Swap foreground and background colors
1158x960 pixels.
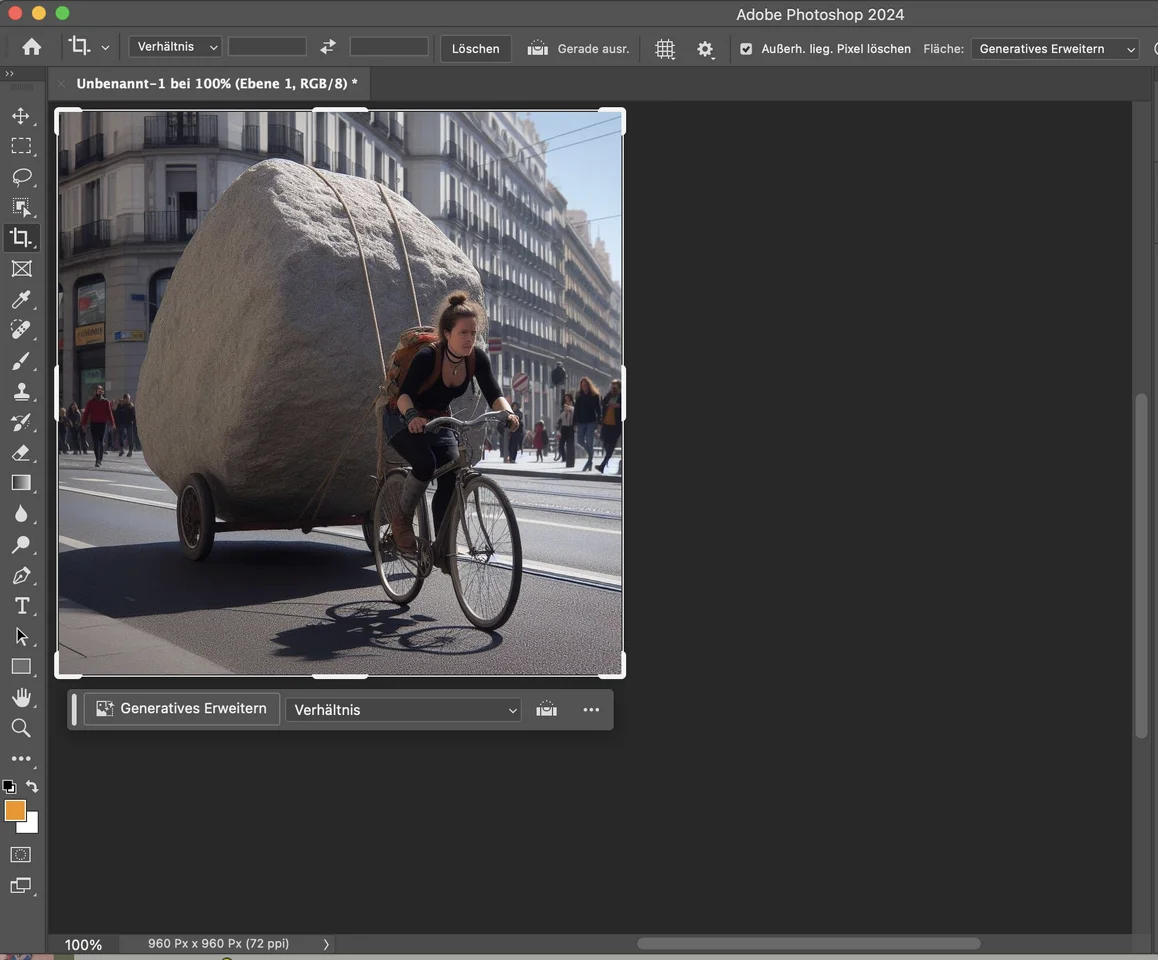point(33,787)
